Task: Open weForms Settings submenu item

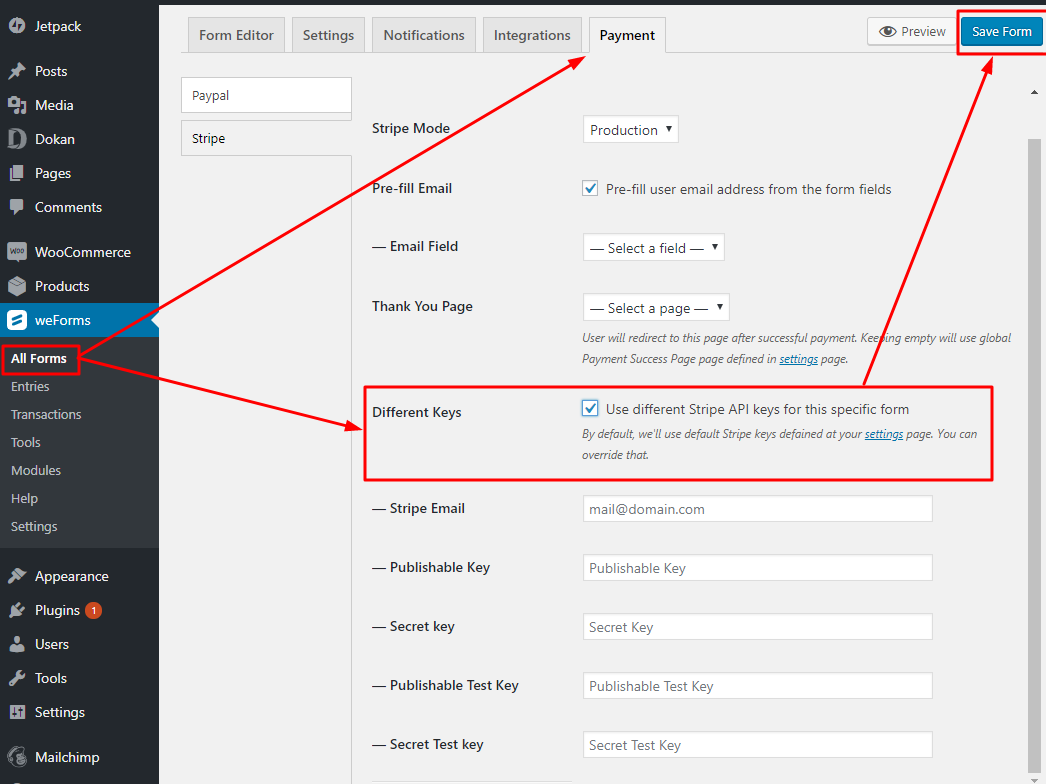Action: coord(34,526)
